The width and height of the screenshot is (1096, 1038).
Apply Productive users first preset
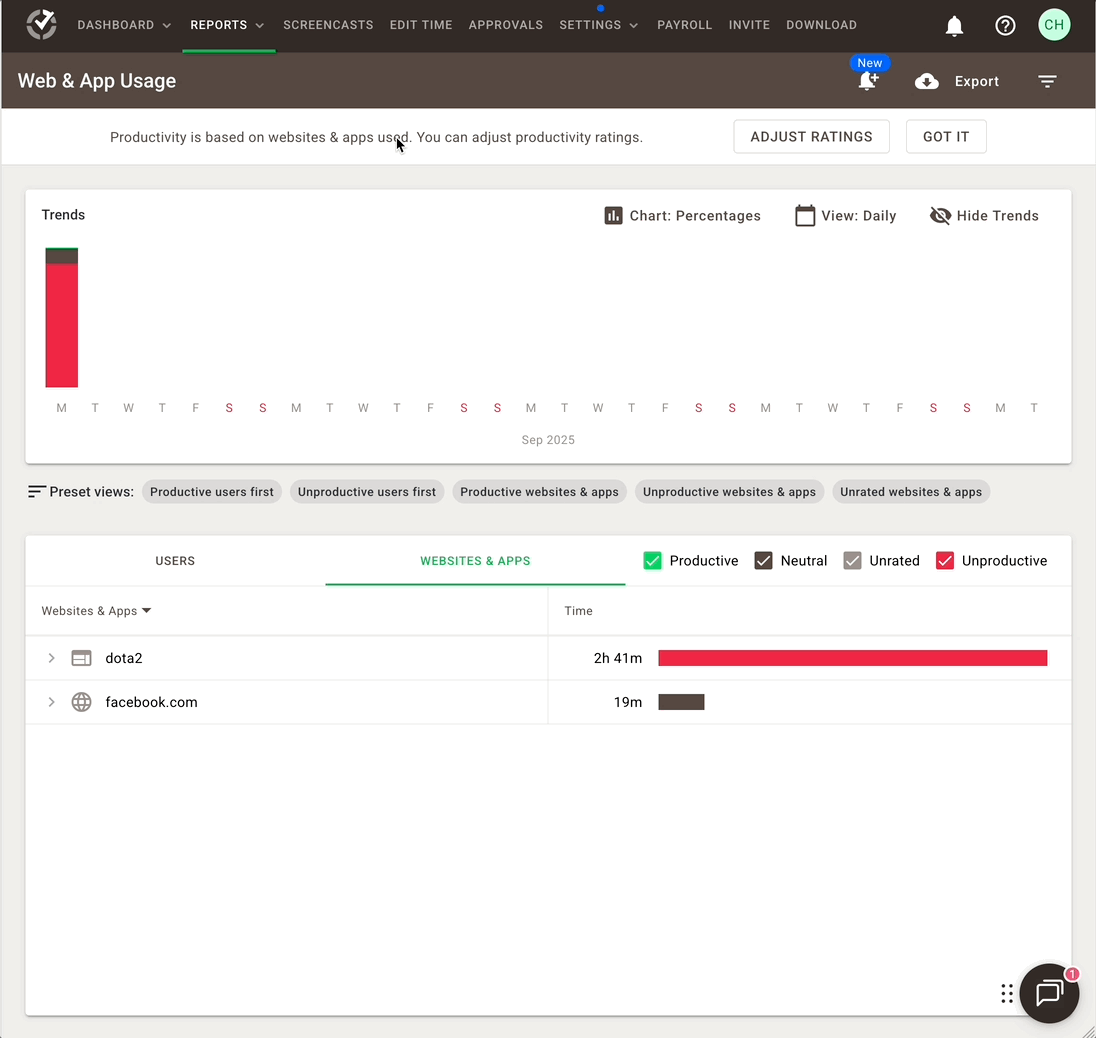point(212,491)
